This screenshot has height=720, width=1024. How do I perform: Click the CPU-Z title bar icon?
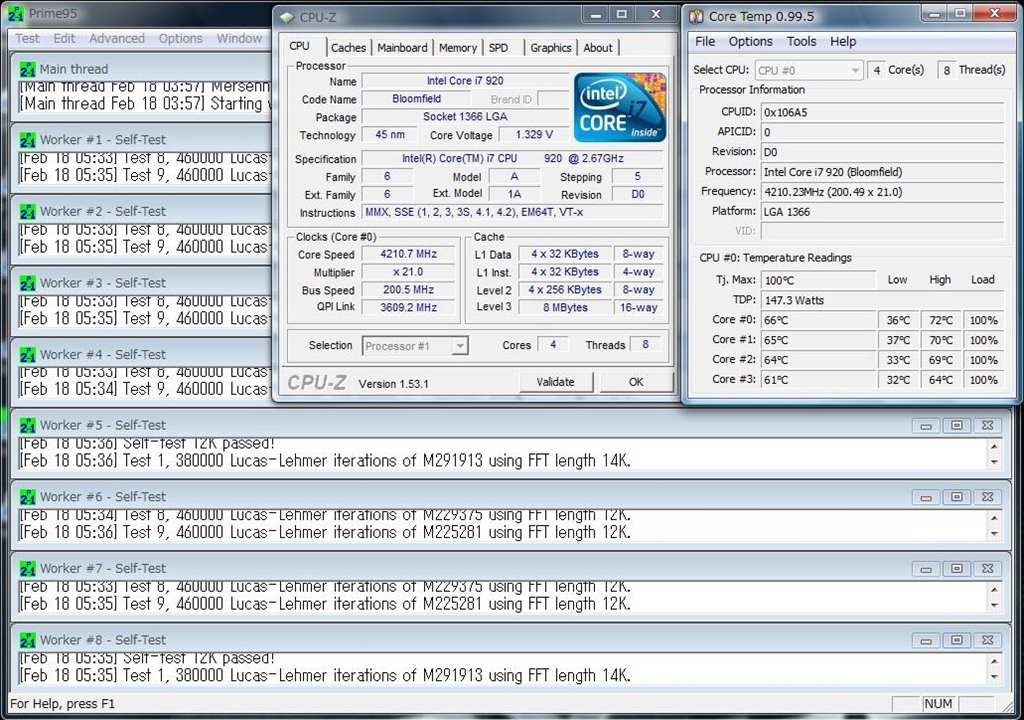(287, 16)
